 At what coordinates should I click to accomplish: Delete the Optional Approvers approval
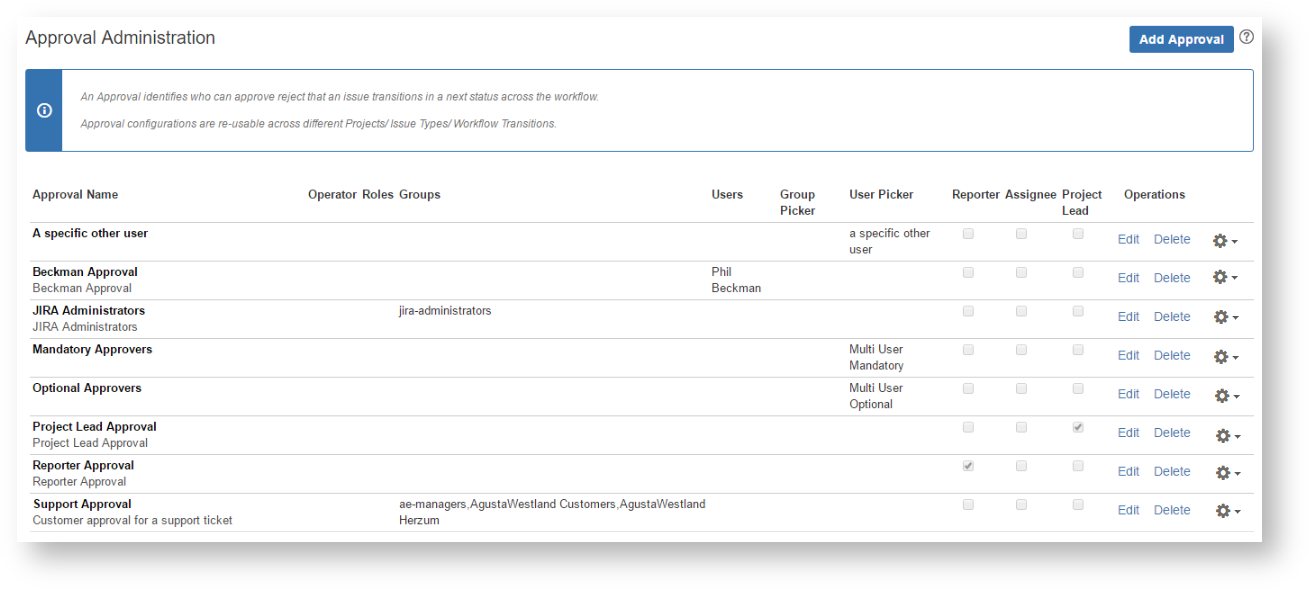(1172, 394)
